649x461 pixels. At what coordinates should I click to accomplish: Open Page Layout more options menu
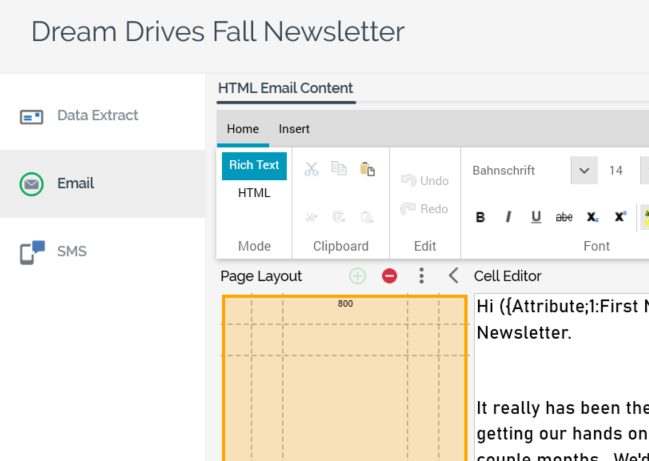422,276
